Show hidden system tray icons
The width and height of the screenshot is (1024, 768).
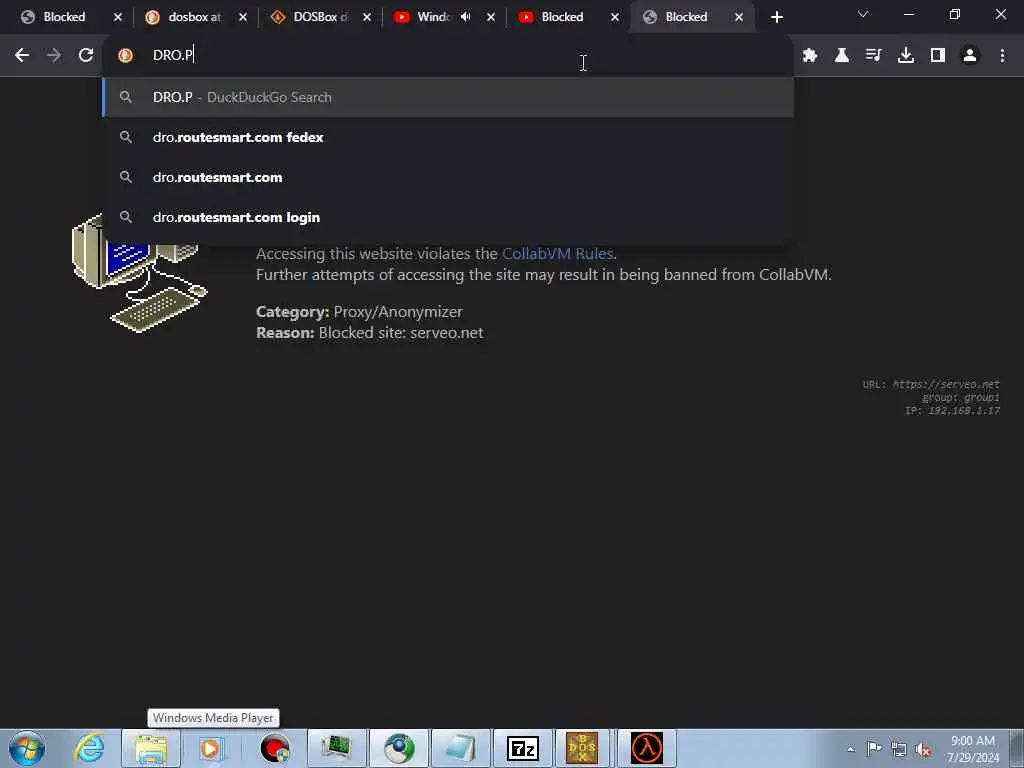pyautogui.click(x=850, y=749)
